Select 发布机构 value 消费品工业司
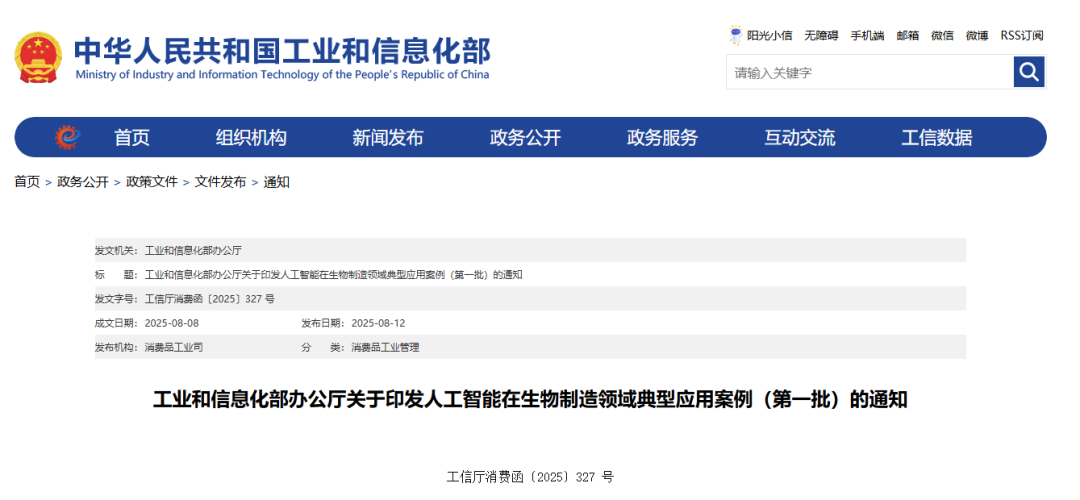The image size is (1080, 500). coord(174,348)
